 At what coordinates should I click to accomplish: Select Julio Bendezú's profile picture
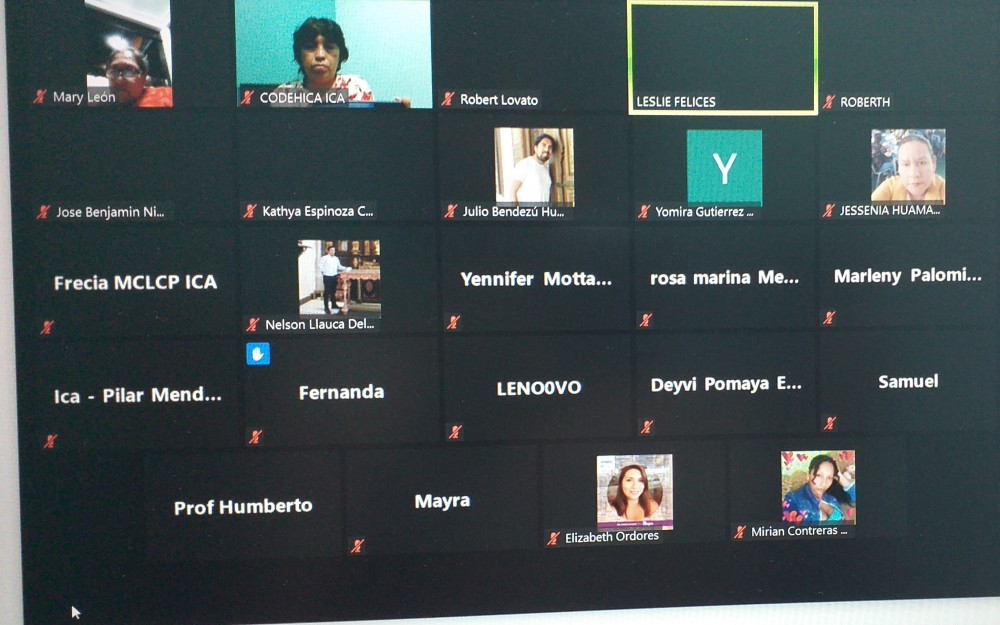[534, 166]
